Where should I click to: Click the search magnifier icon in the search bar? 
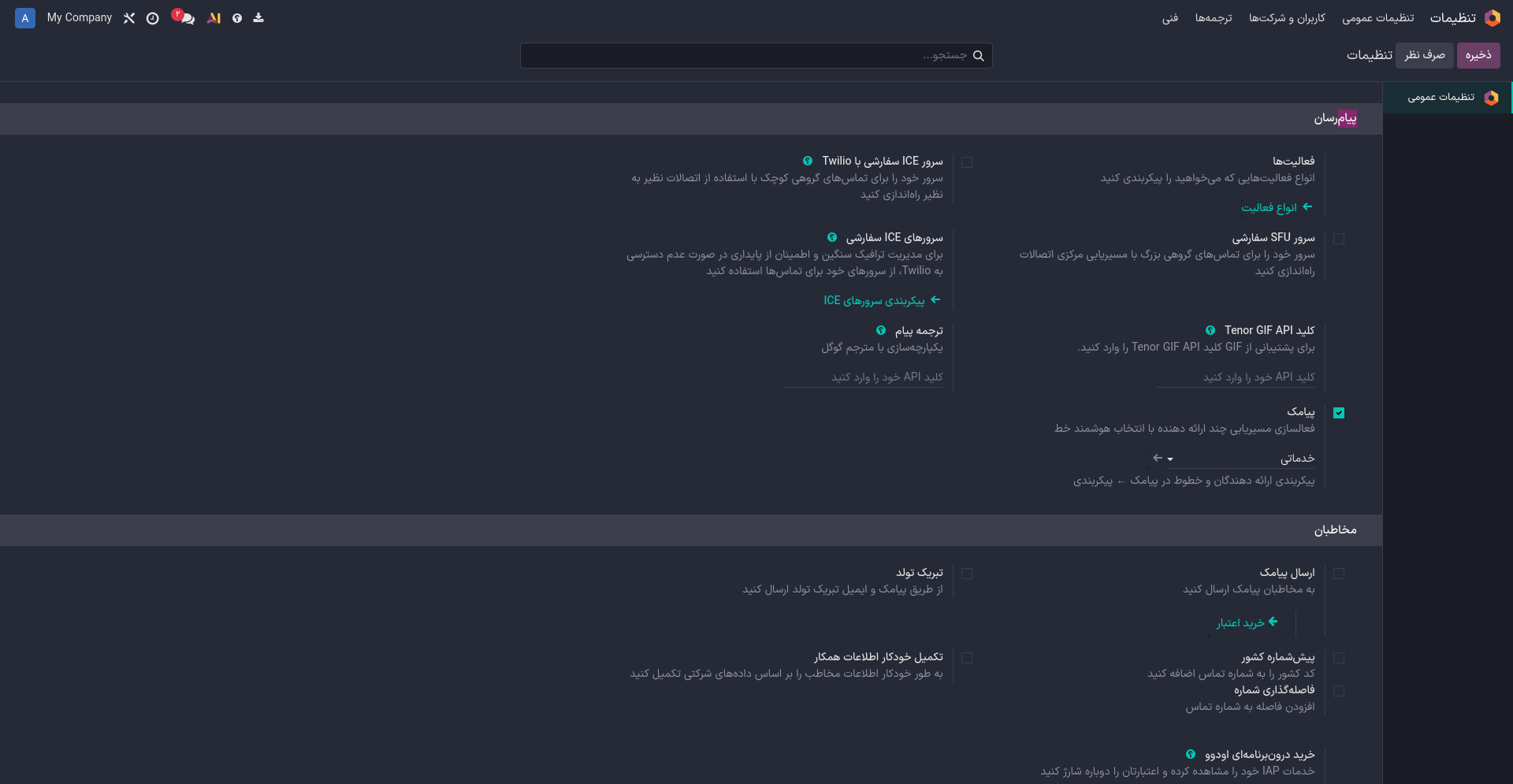click(x=979, y=55)
